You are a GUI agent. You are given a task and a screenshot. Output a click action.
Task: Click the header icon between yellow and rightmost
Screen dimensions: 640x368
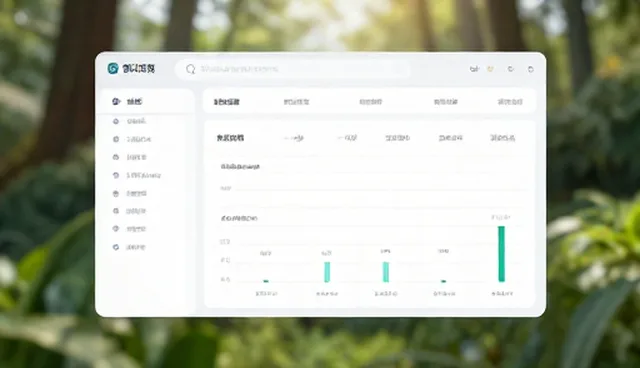pos(511,69)
